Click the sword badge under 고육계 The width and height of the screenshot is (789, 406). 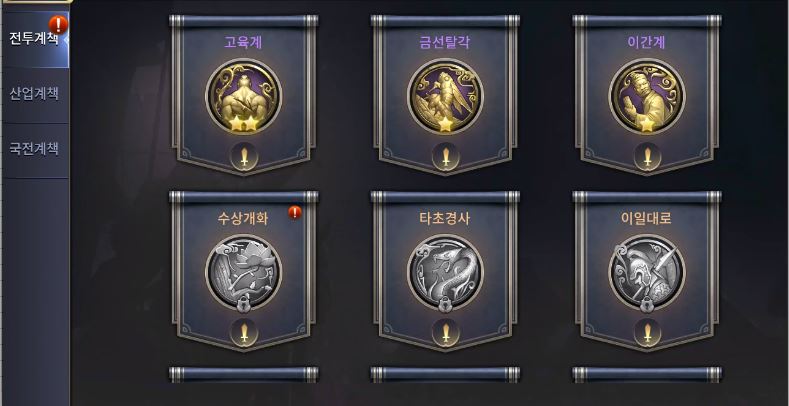(244, 156)
